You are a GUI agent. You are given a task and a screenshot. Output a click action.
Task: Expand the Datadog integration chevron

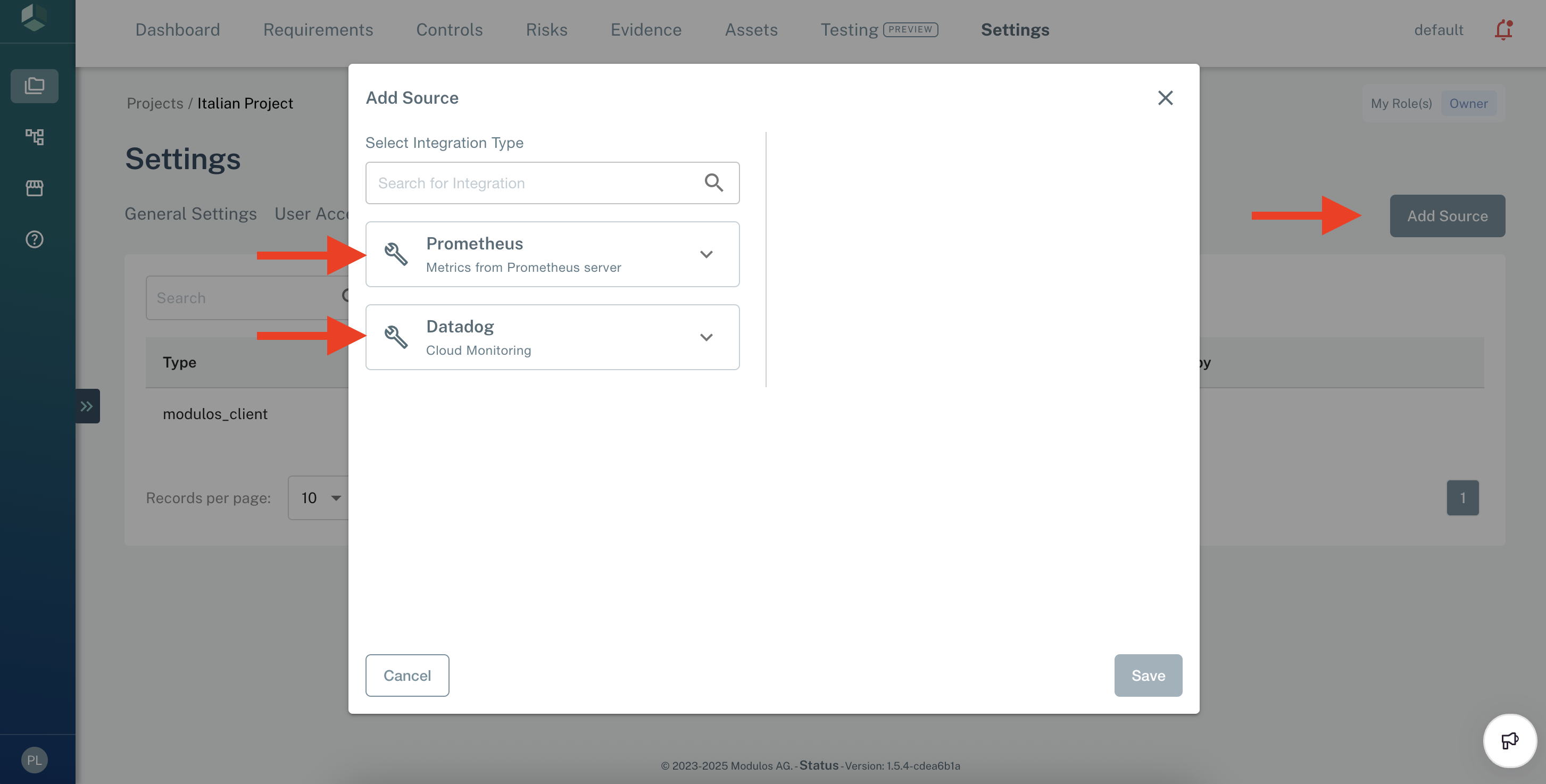click(706, 337)
